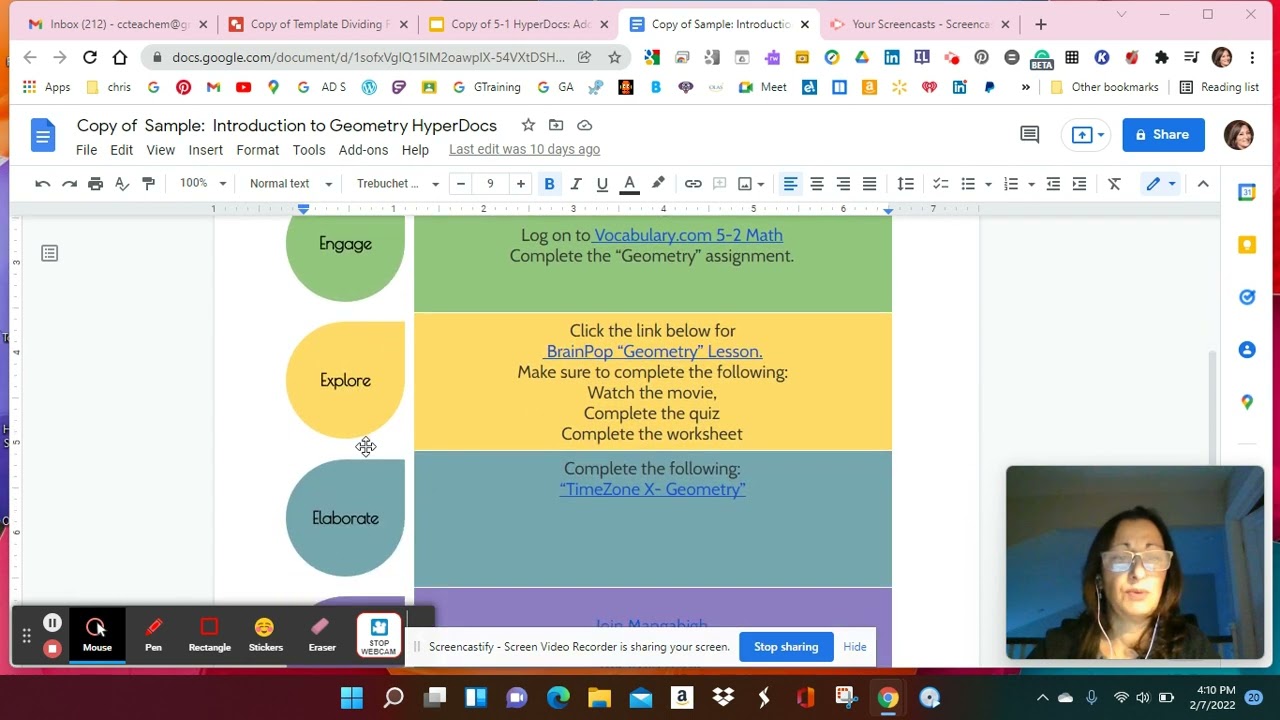
Task: Open Google Tasks in side panel
Action: pos(1246,297)
